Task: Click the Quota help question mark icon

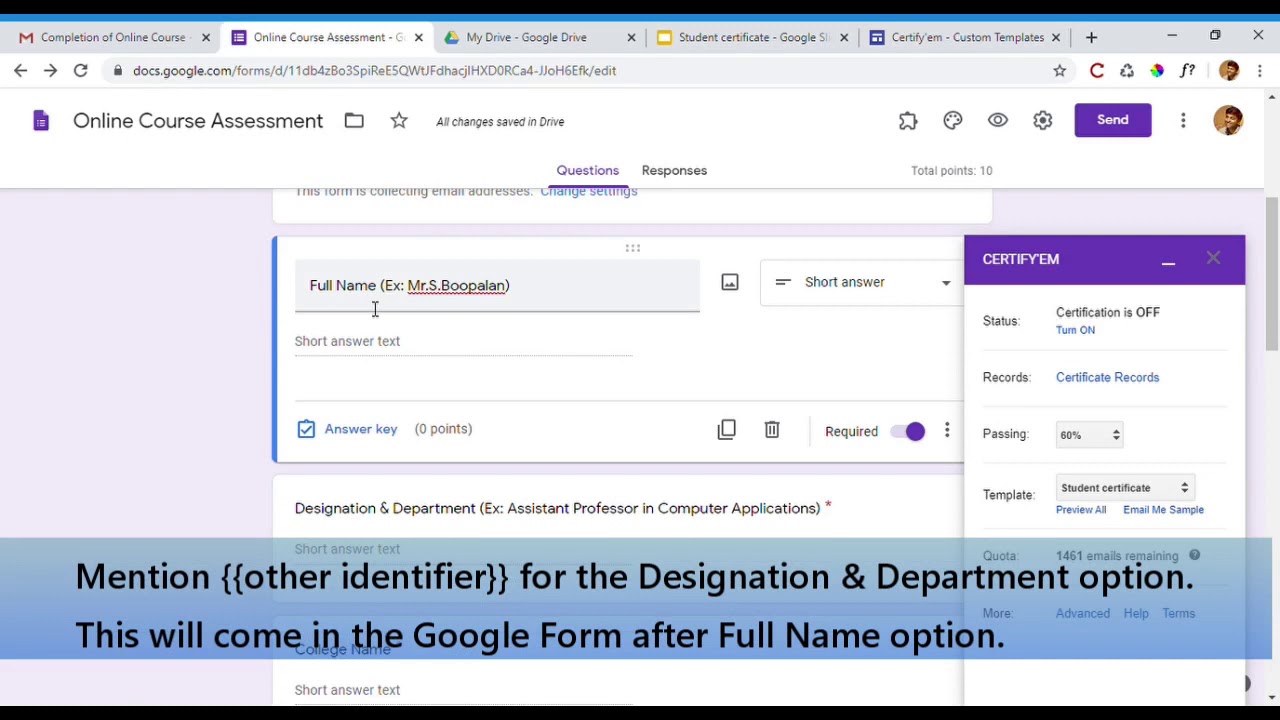Action: point(1194,556)
